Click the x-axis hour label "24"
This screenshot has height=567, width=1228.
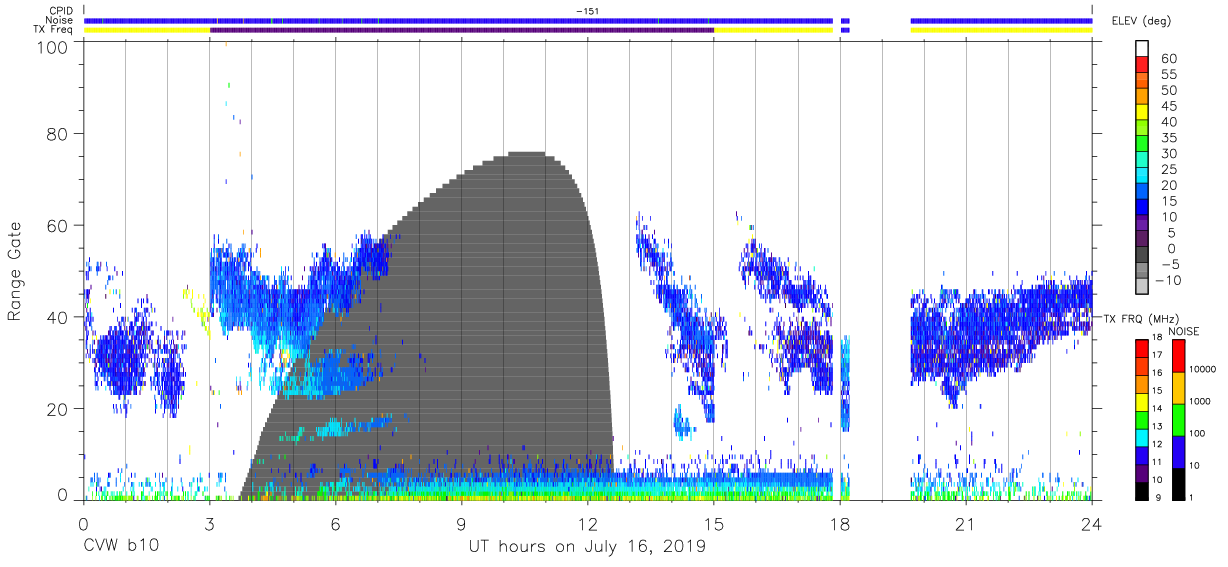(x=1092, y=524)
